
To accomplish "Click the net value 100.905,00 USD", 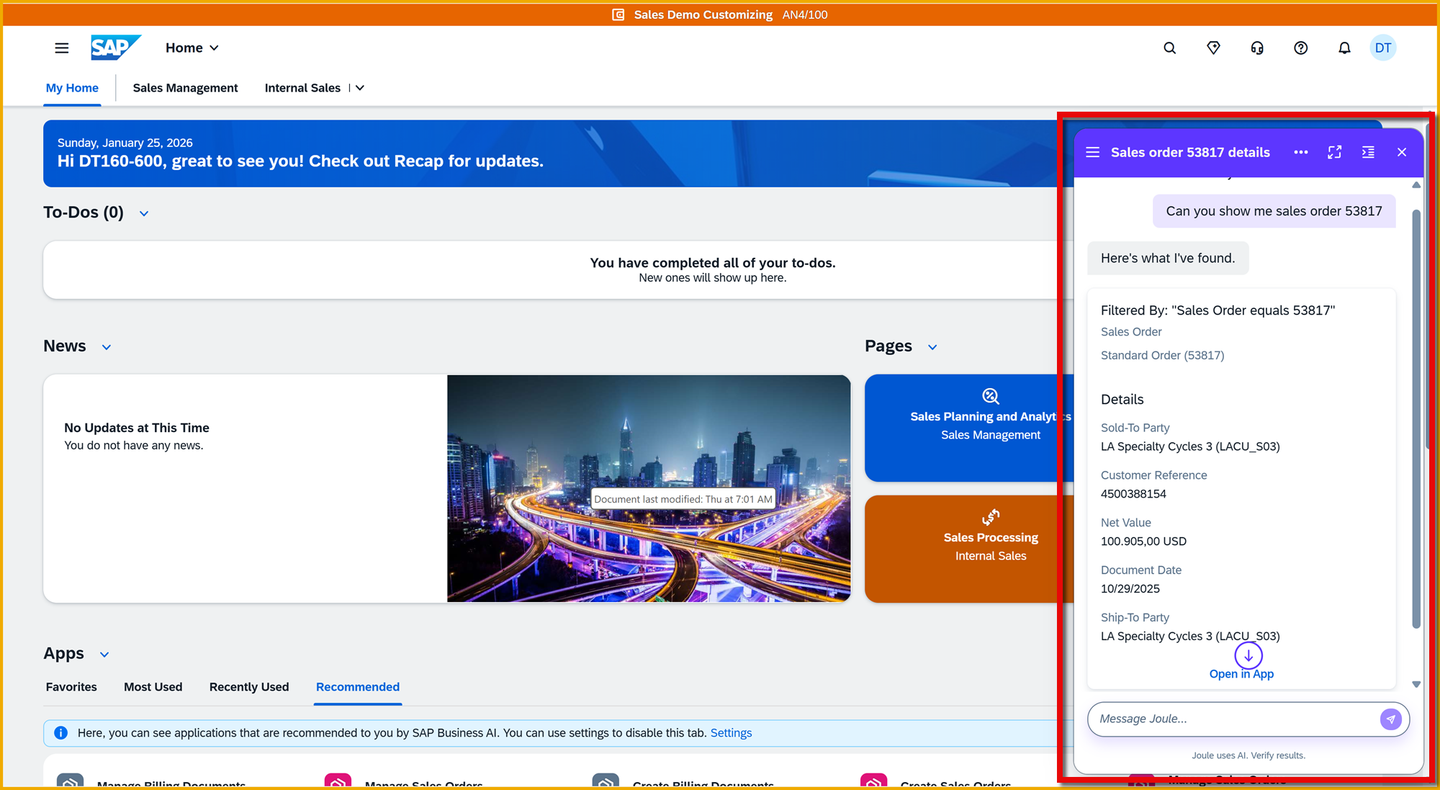I will (1144, 541).
